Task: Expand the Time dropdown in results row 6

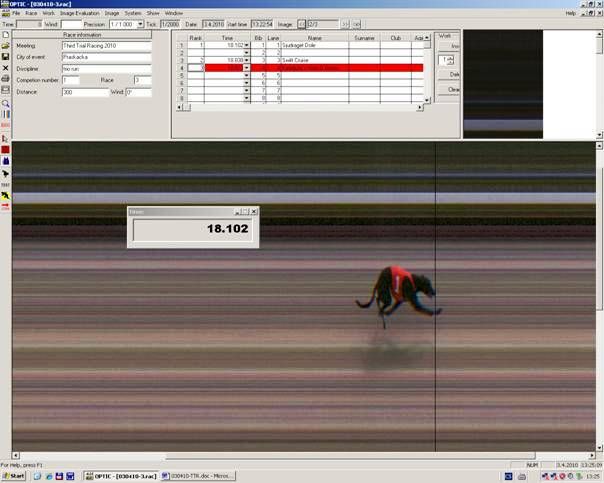Action: (x=247, y=83)
